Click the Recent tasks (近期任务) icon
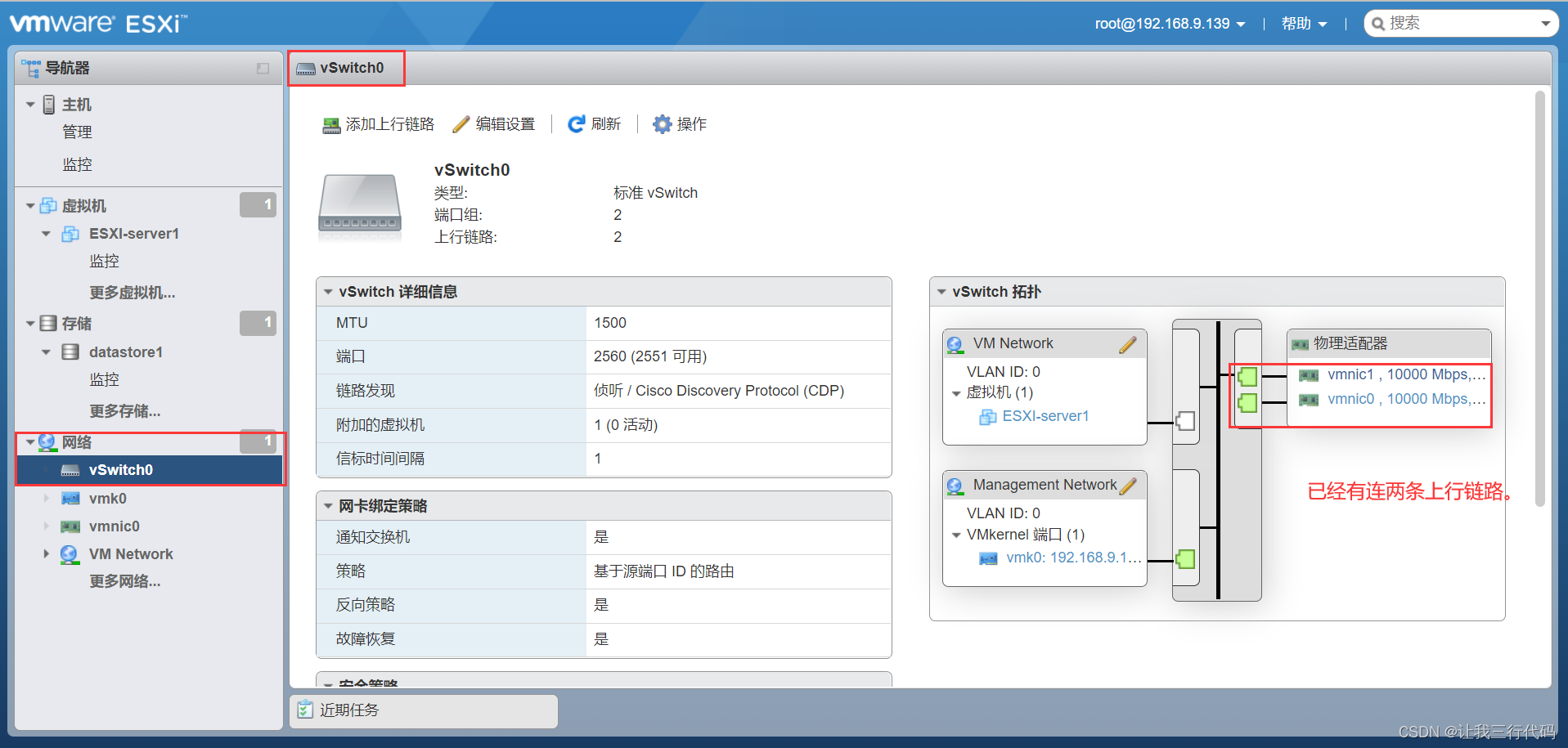Viewport: 1568px width, 748px height. pos(305,710)
